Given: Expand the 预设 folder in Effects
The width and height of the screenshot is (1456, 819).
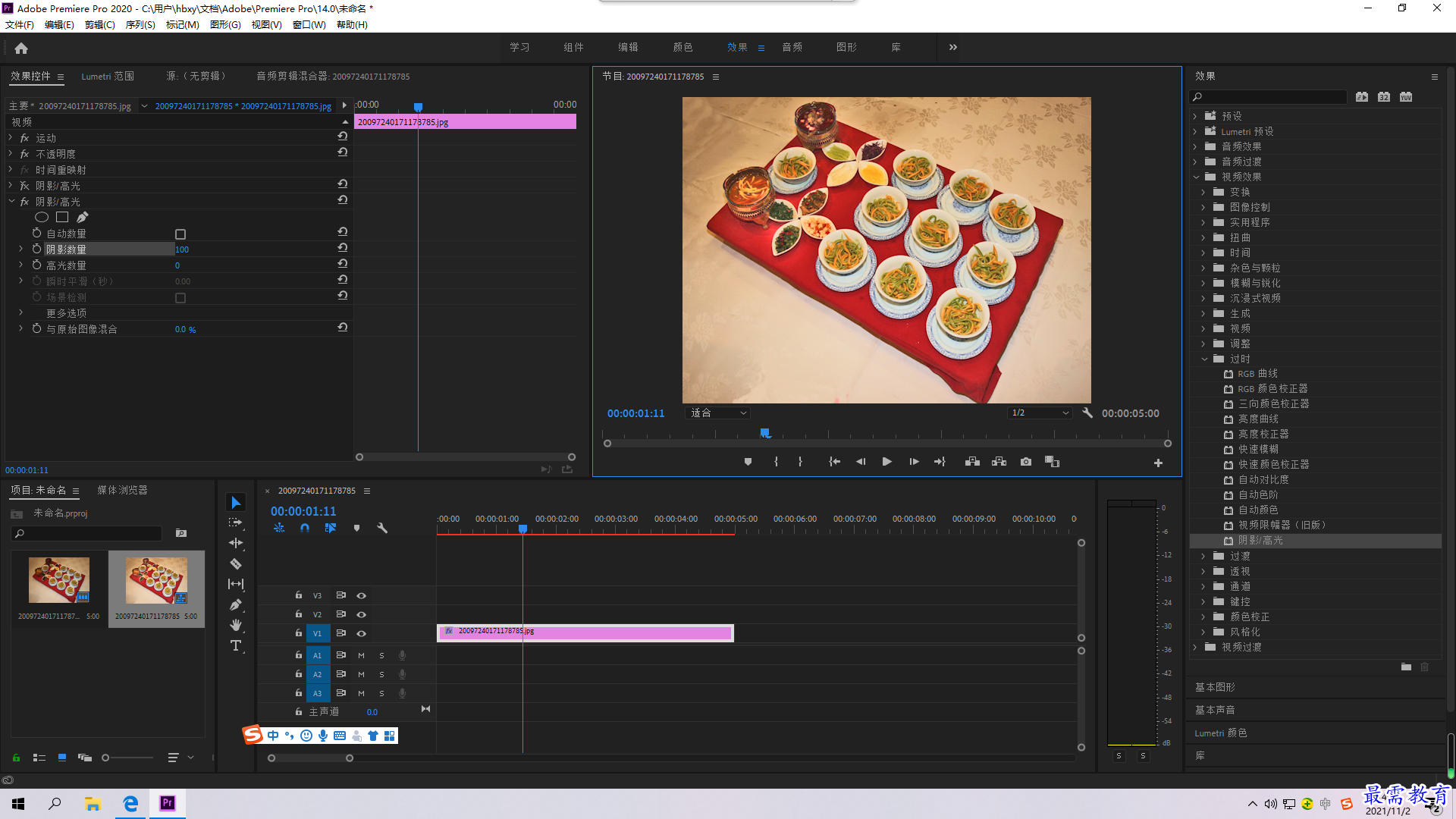Looking at the screenshot, I should [x=1195, y=116].
